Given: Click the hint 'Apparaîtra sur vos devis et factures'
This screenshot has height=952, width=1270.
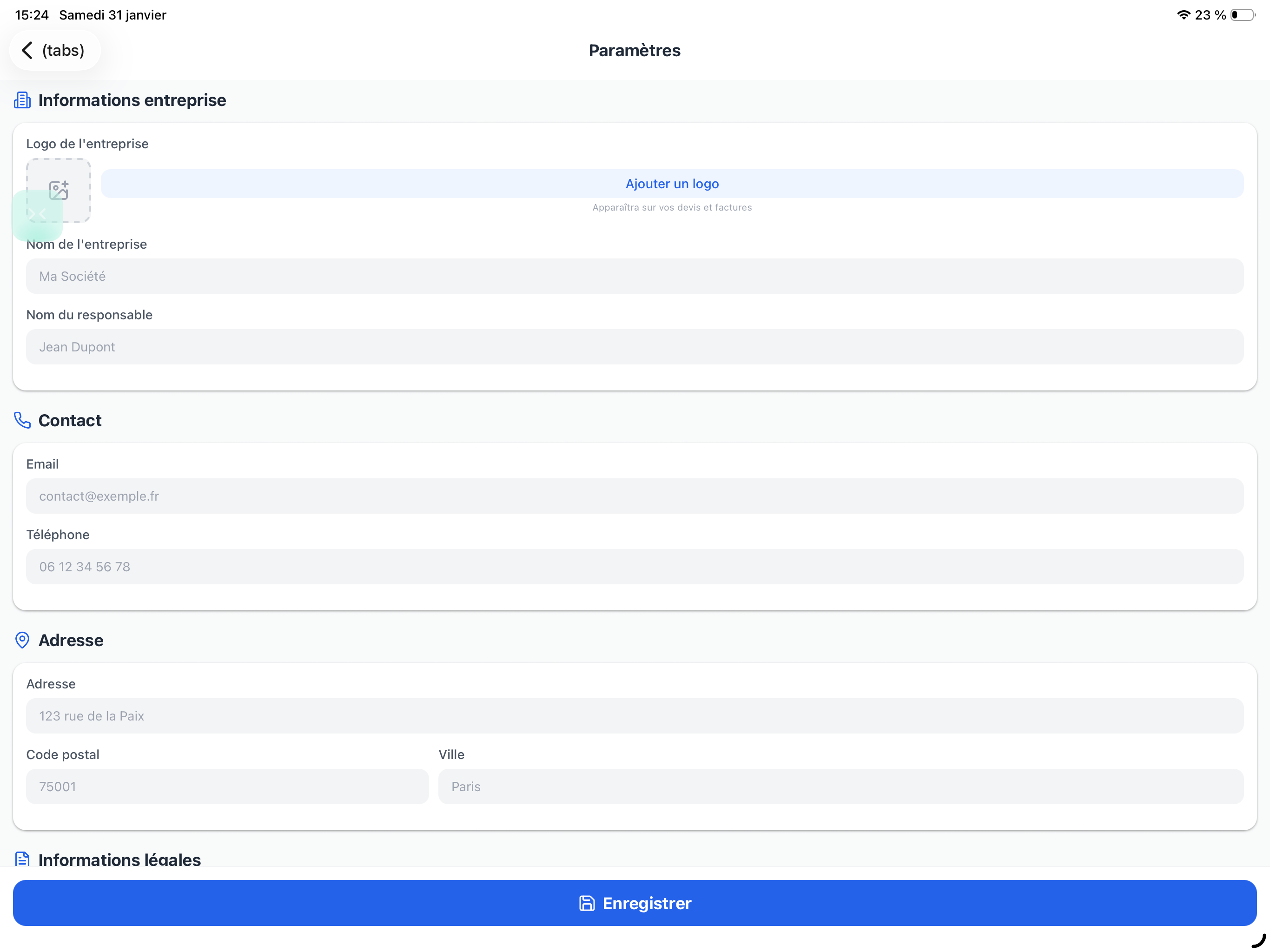Looking at the screenshot, I should (672, 207).
